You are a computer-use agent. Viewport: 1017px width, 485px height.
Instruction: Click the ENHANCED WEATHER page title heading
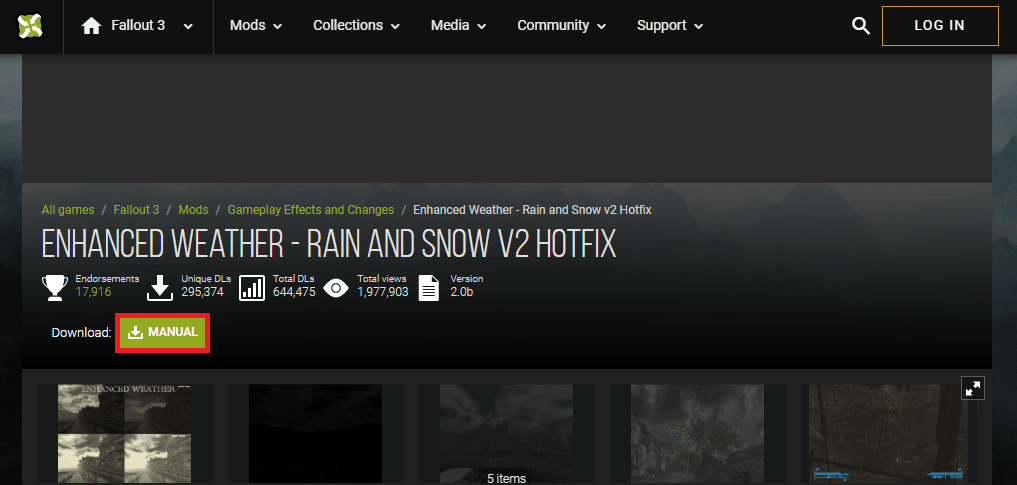click(x=329, y=244)
